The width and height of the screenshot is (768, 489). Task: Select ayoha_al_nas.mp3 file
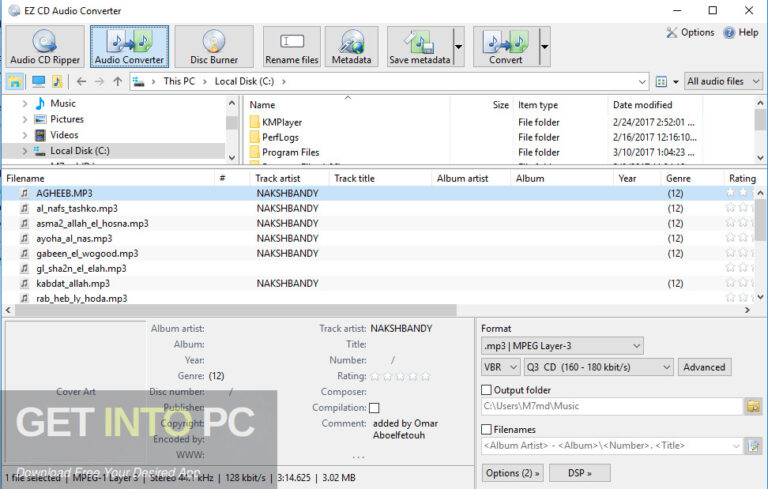(x=74, y=239)
